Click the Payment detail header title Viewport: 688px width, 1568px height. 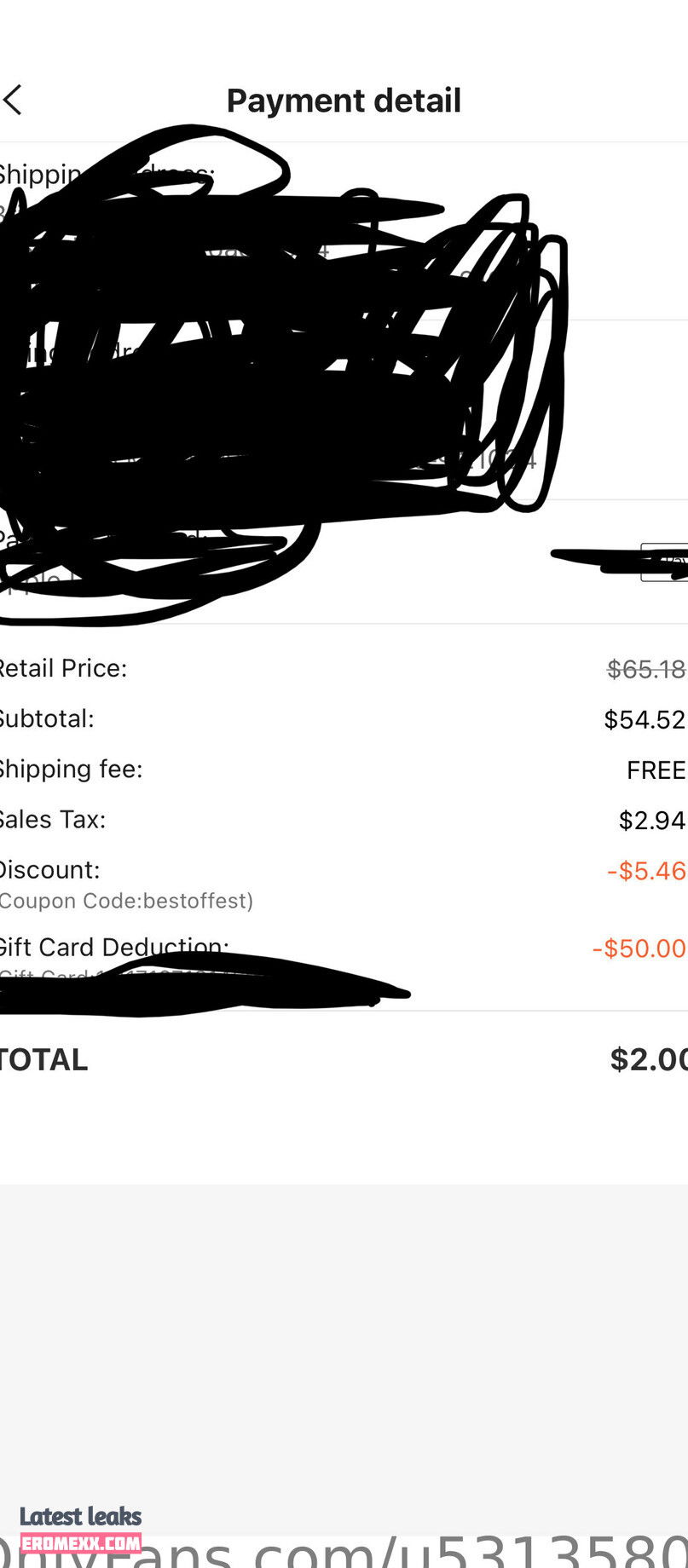344,101
